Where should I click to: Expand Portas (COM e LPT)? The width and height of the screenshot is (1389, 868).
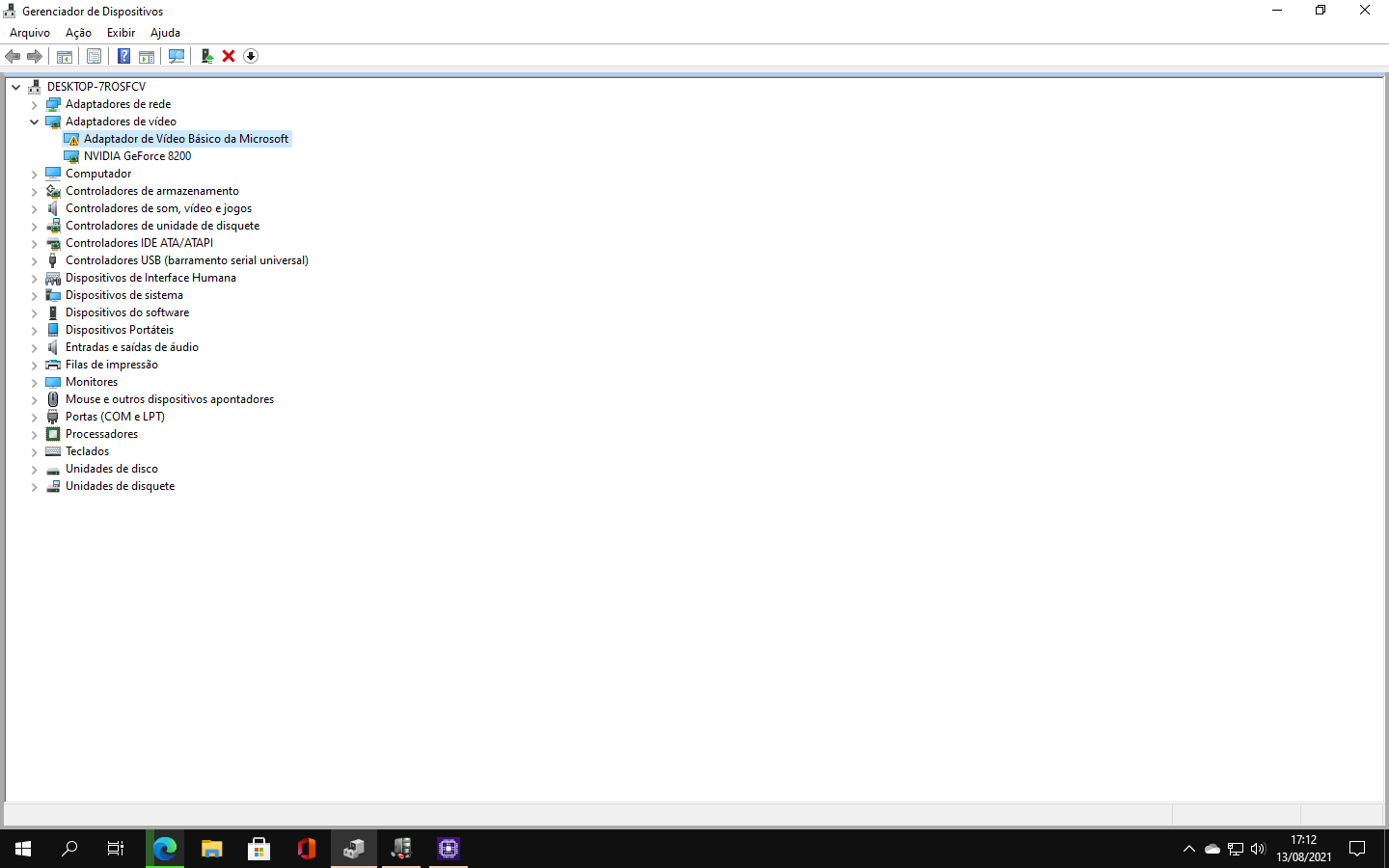tap(35, 417)
